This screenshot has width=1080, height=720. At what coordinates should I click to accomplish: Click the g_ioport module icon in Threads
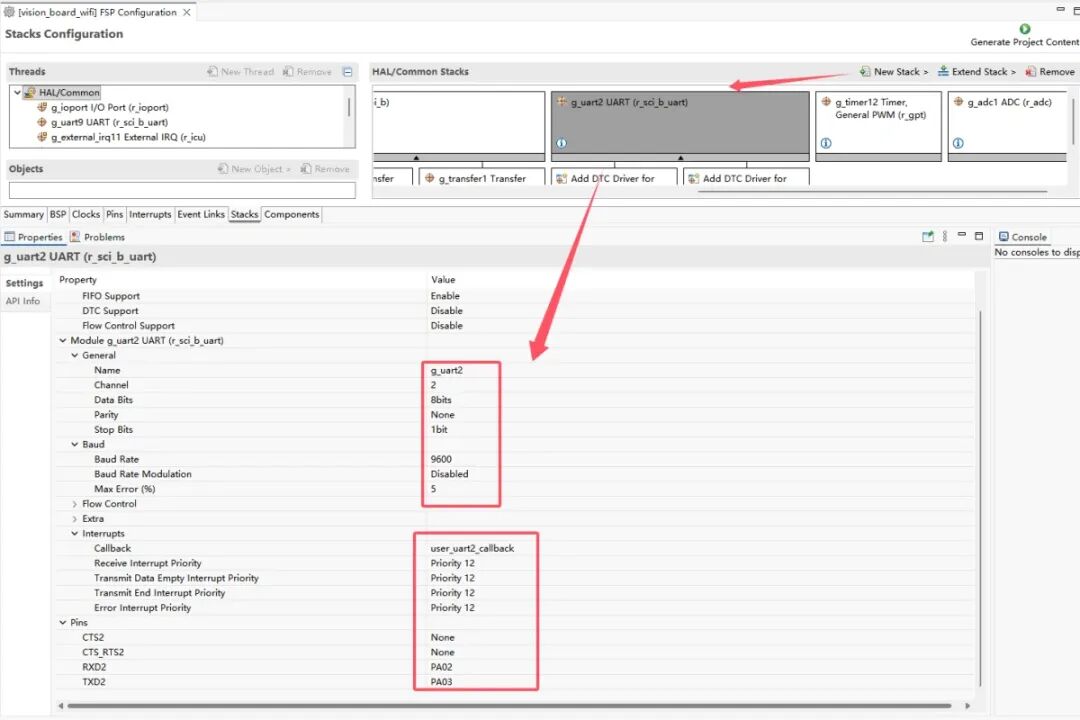(42, 107)
